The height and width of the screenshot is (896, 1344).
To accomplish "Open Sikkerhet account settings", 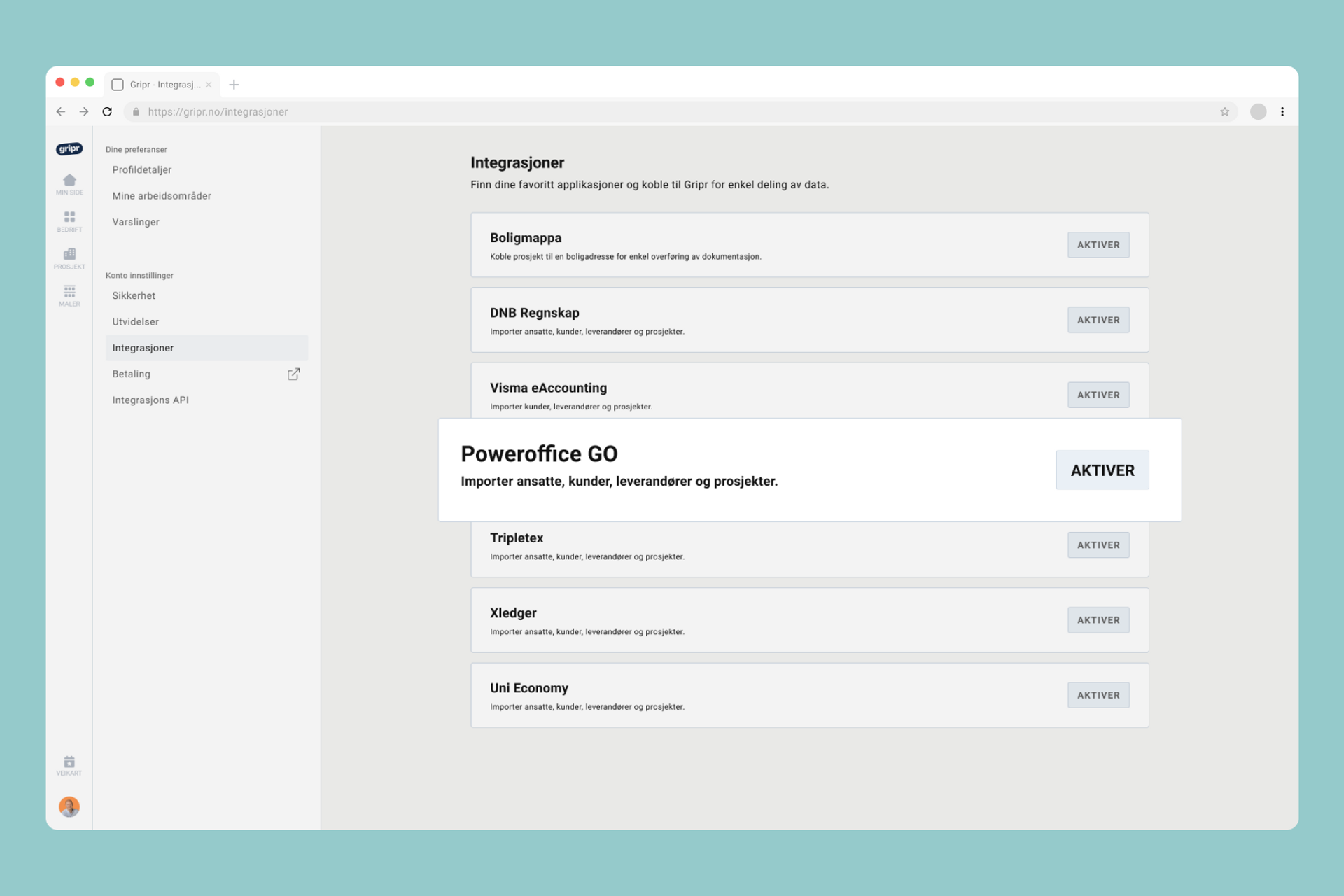I will click(134, 295).
